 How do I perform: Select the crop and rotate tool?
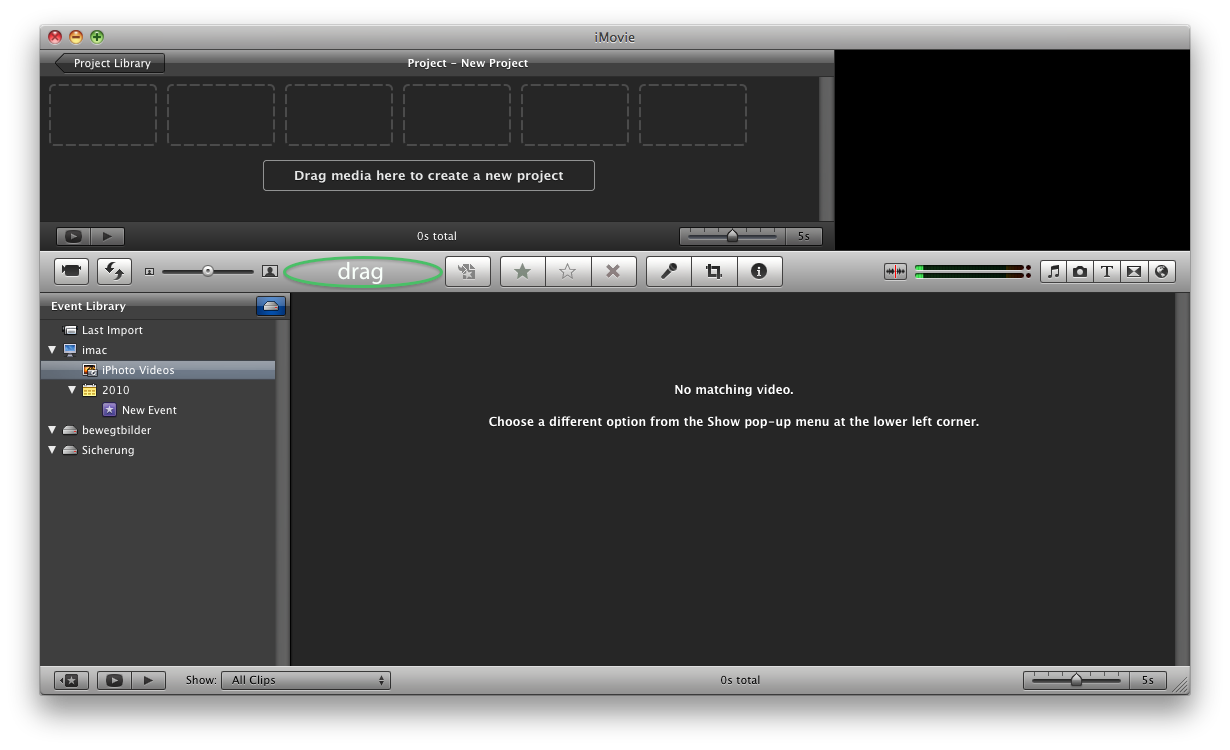tap(714, 271)
